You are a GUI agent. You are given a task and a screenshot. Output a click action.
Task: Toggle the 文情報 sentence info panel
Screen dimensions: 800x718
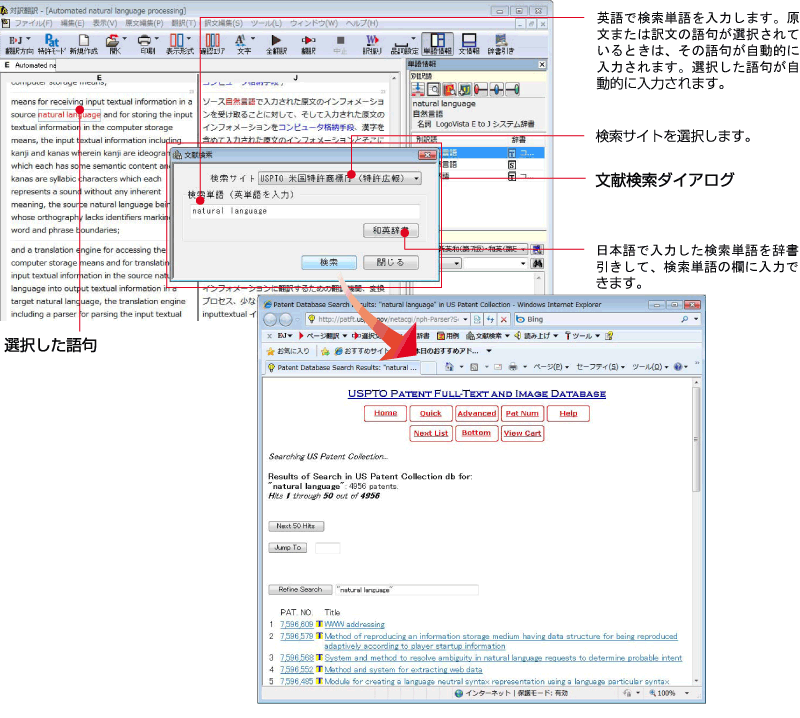point(469,42)
